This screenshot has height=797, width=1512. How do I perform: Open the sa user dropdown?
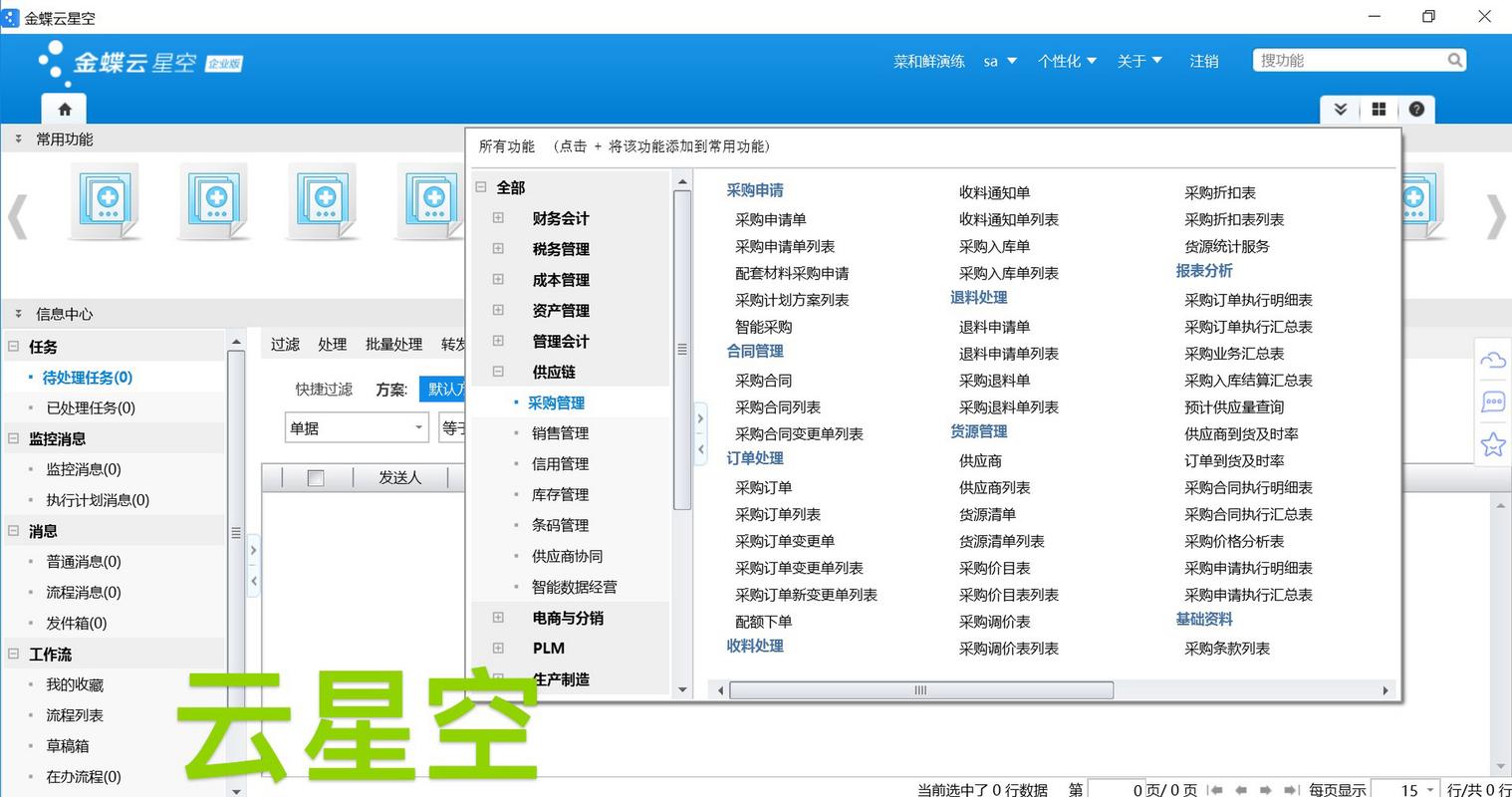(999, 61)
